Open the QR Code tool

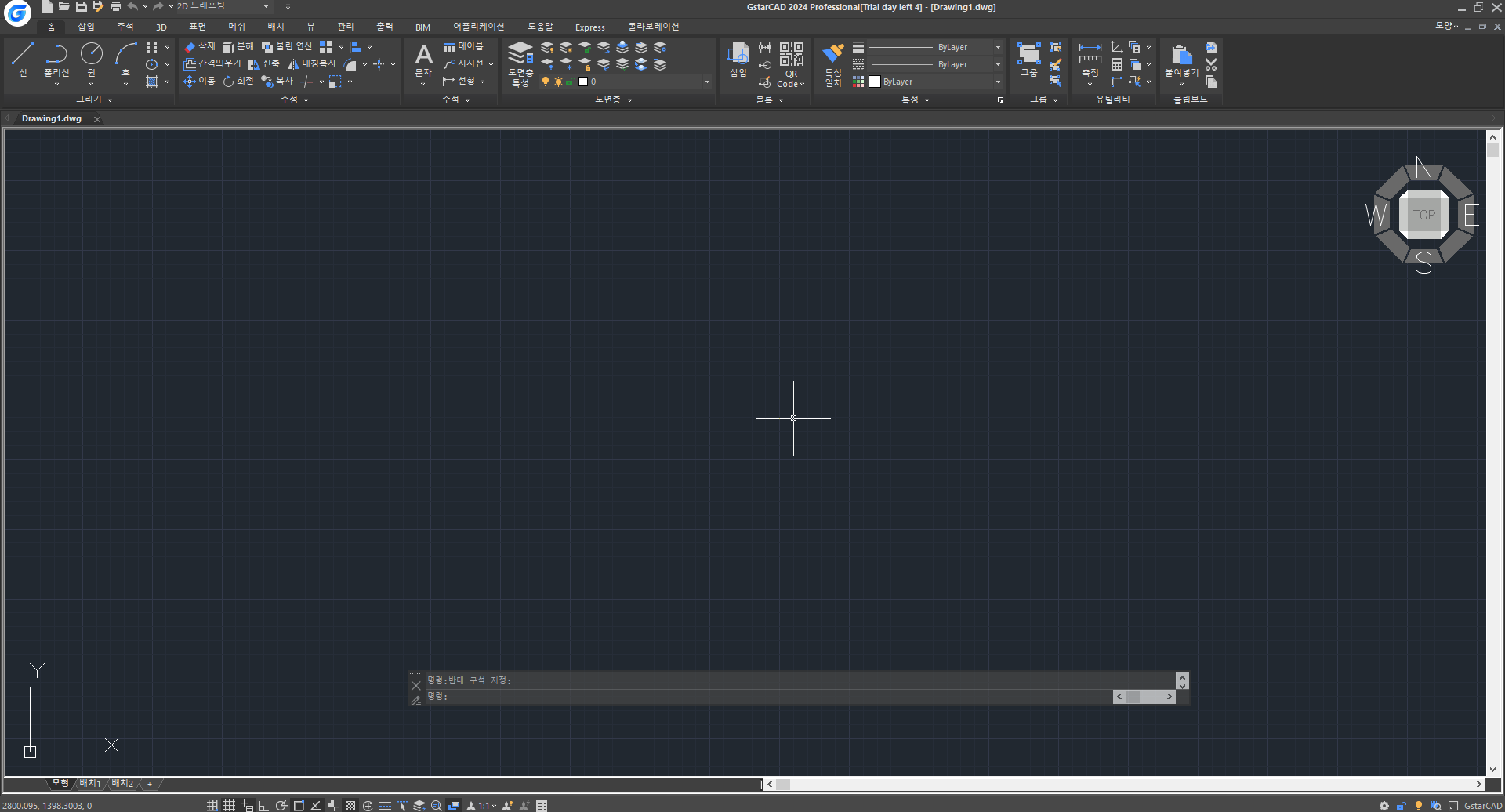point(791,64)
